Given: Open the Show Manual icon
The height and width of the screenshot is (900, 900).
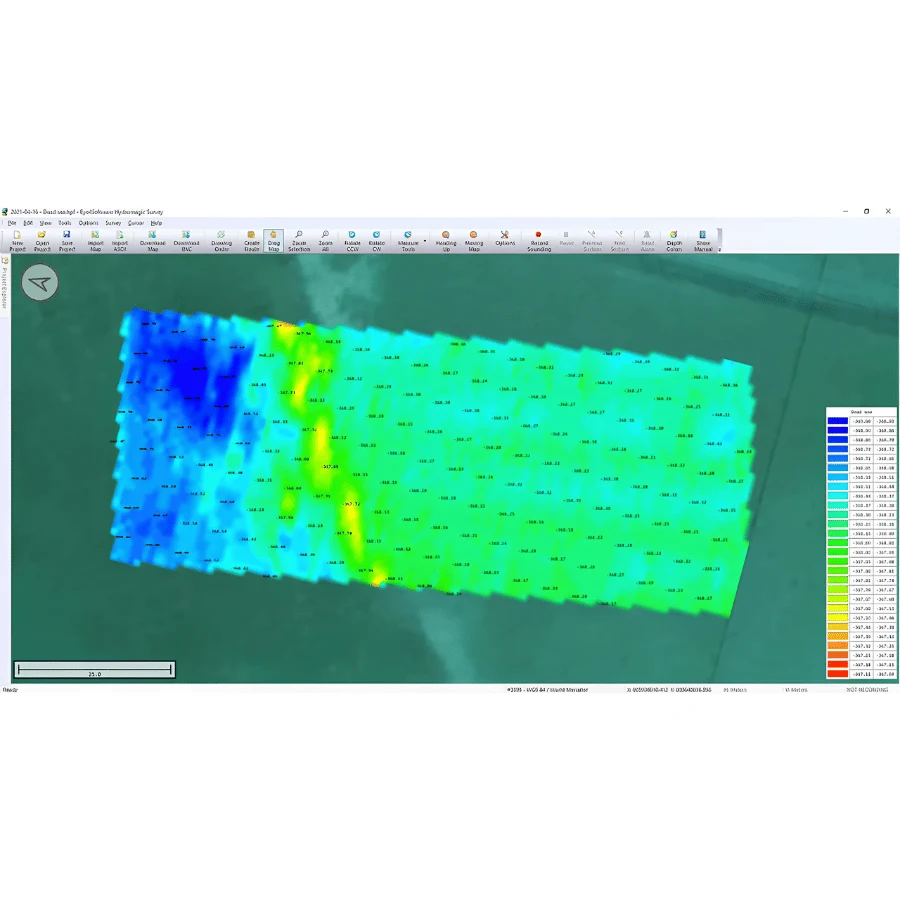Looking at the screenshot, I should pyautogui.click(x=703, y=241).
